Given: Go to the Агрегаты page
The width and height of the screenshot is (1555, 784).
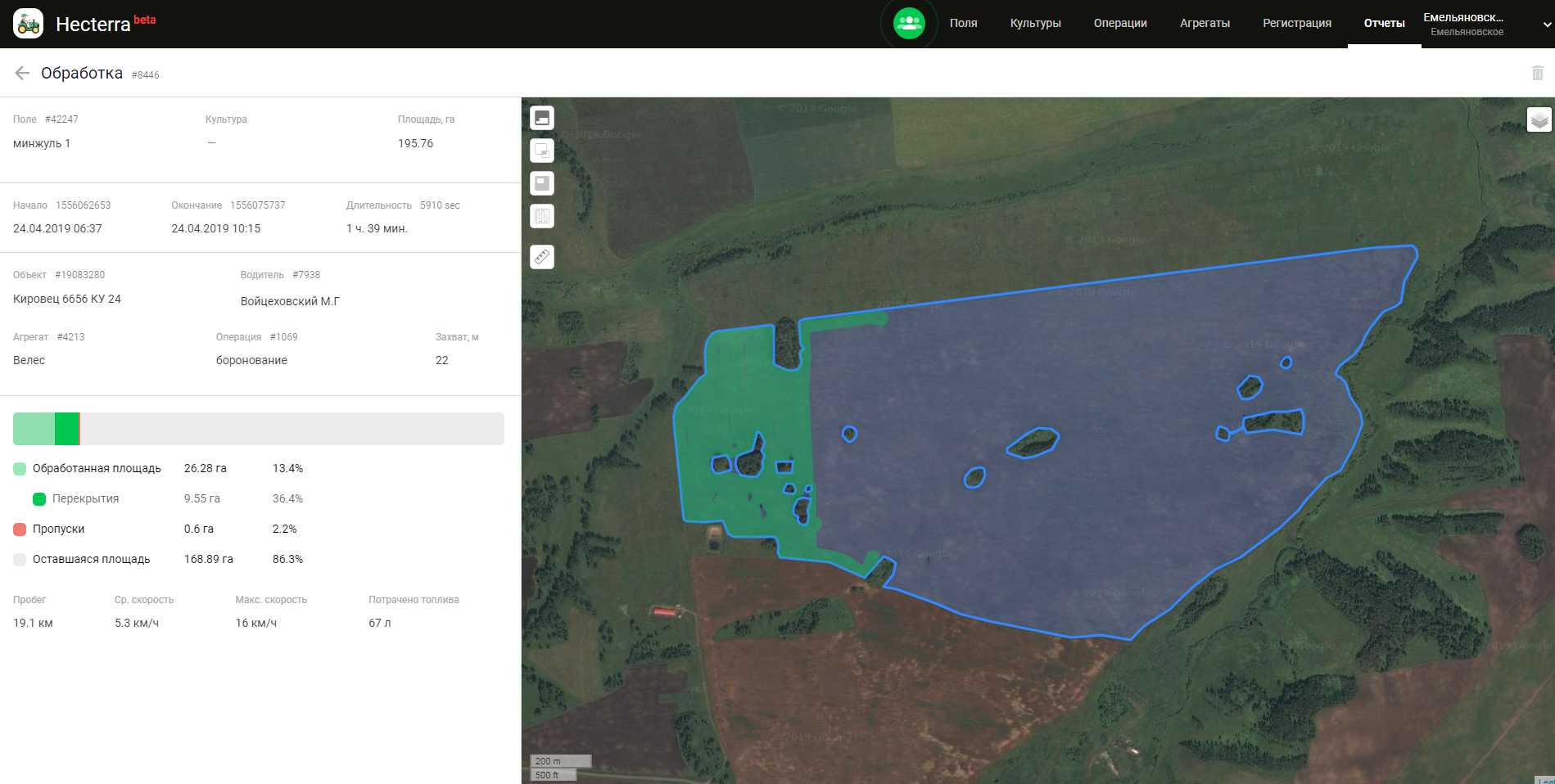Looking at the screenshot, I should tap(1205, 23).
